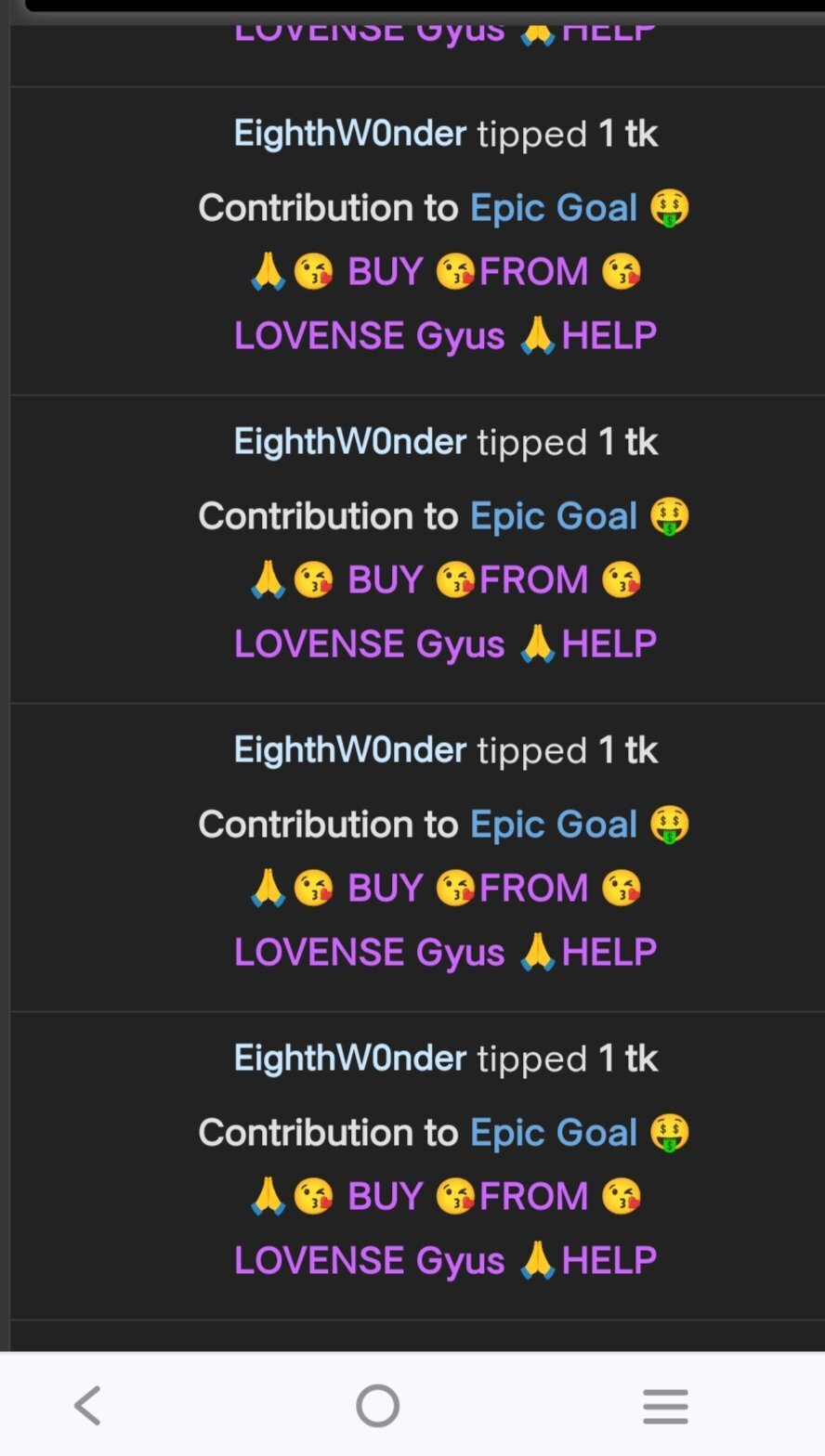Tap the money-mouth emoji in the bottom tip message

click(x=669, y=1133)
